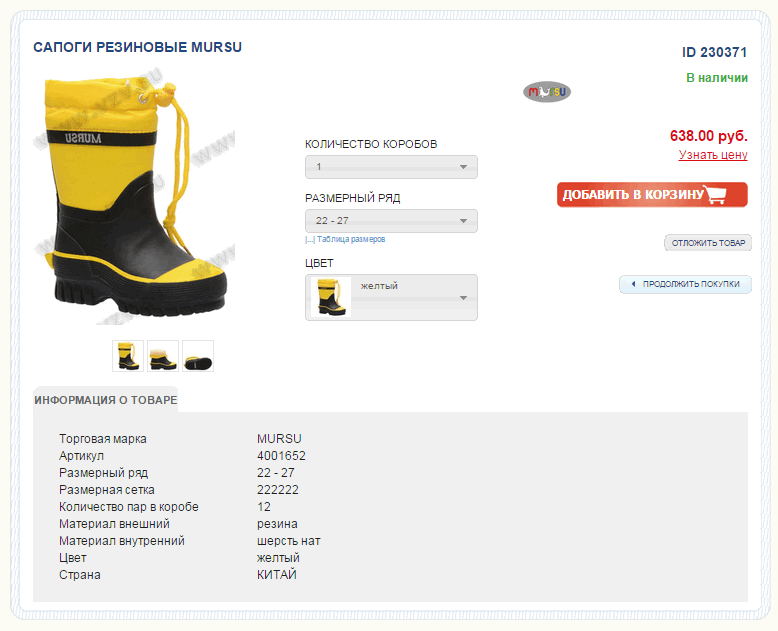The width and height of the screenshot is (778, 631).
Task: Open the 'Таблица размеров' size chart link
Action: [345, 239]
